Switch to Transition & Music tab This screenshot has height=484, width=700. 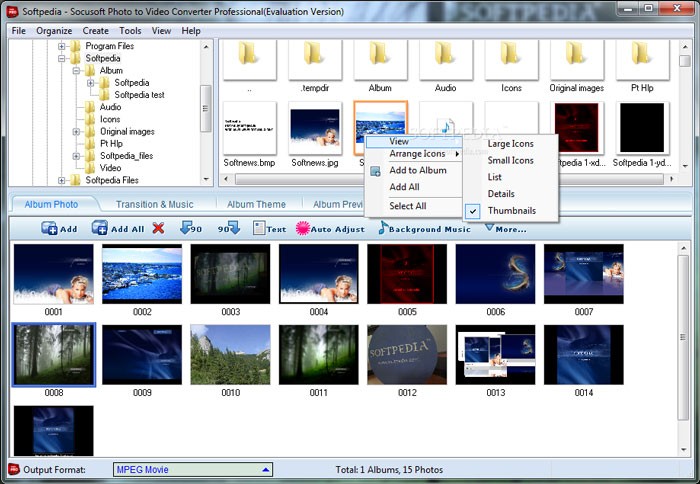click(x=154, y=204)
